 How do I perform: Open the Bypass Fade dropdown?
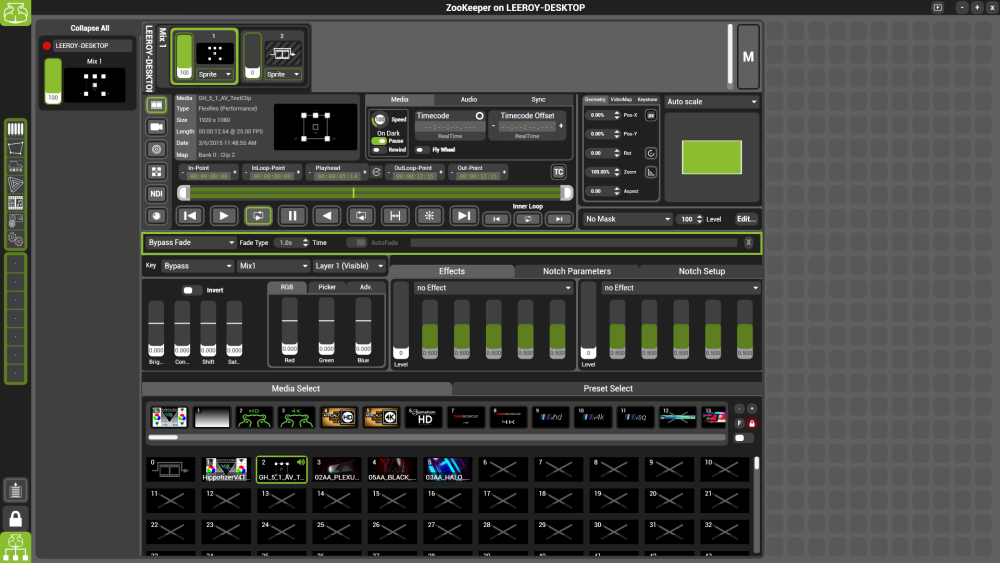tap(190, 242)
